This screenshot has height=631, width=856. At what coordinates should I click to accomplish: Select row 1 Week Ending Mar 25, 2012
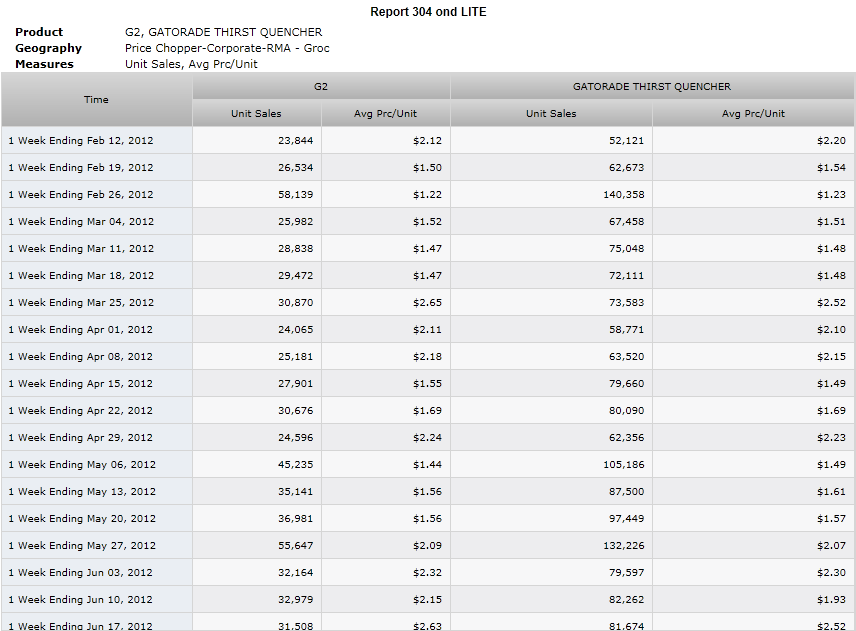click(428, 302)
